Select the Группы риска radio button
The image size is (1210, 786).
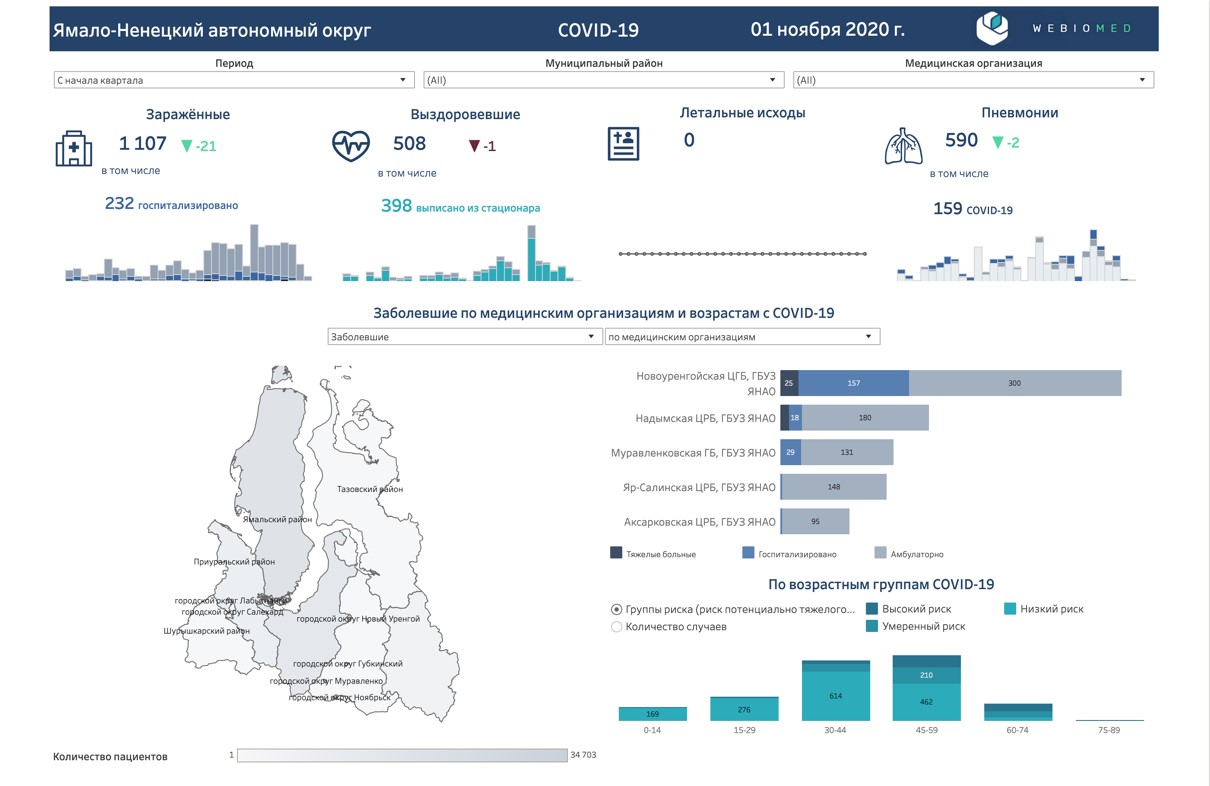click(616, 609)
